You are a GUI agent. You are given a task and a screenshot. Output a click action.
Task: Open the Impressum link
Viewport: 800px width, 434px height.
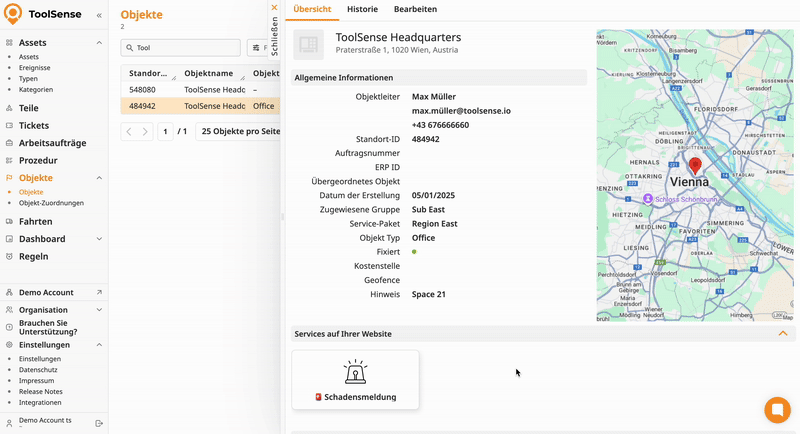click(36, 380)
